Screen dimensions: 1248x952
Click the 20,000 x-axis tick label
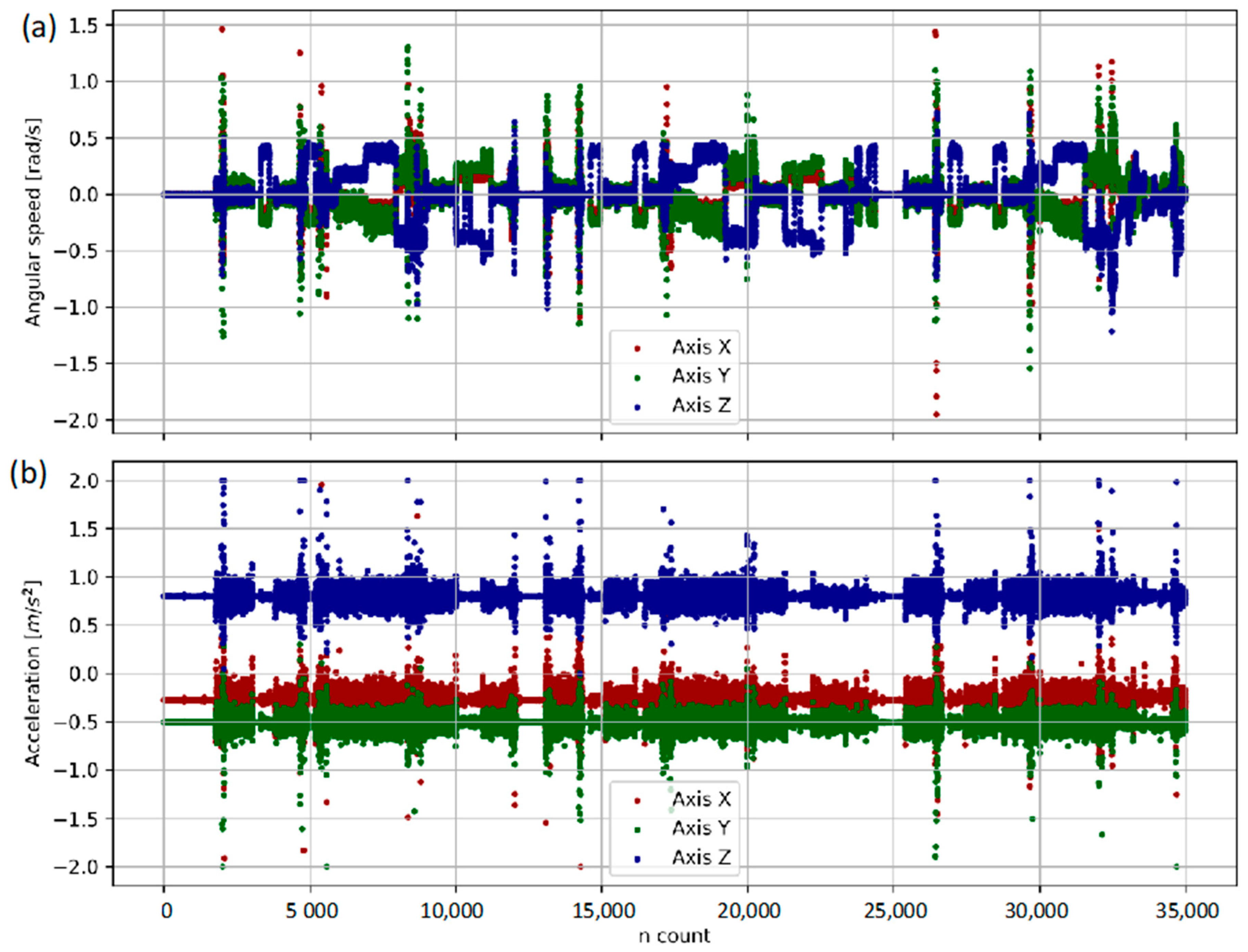coord(748,911)
